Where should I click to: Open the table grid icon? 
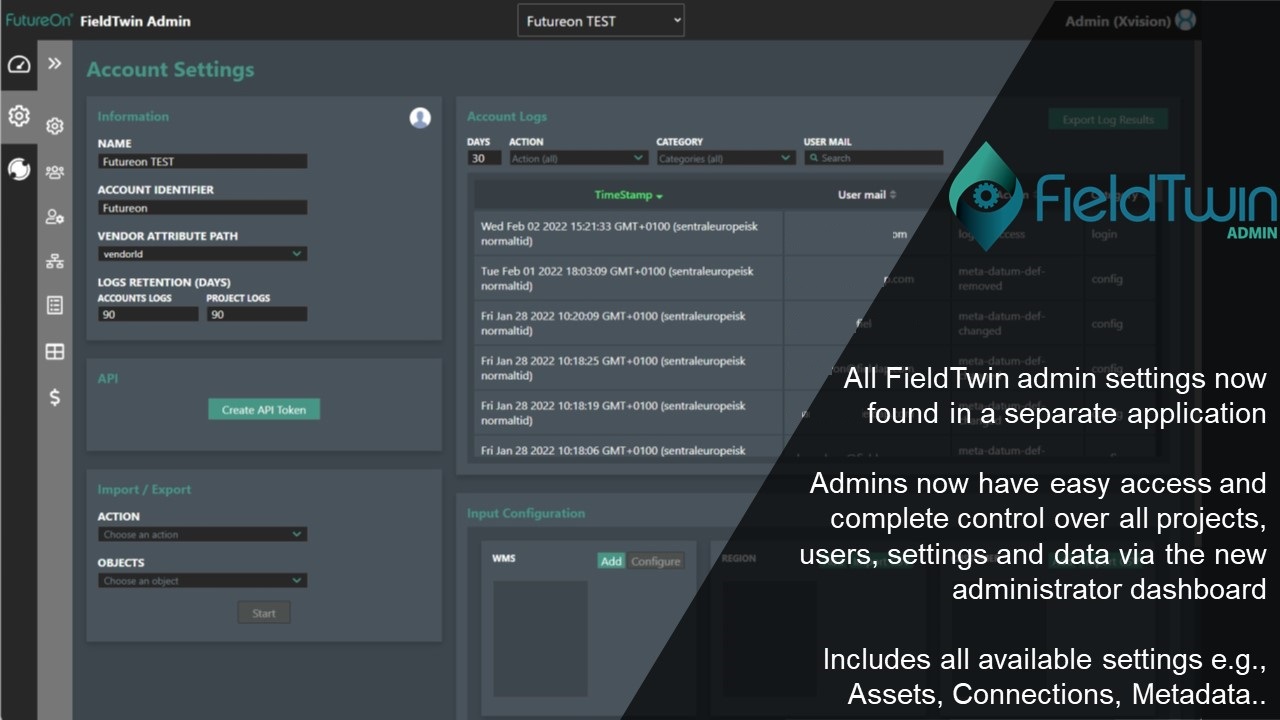pos(55,352)
